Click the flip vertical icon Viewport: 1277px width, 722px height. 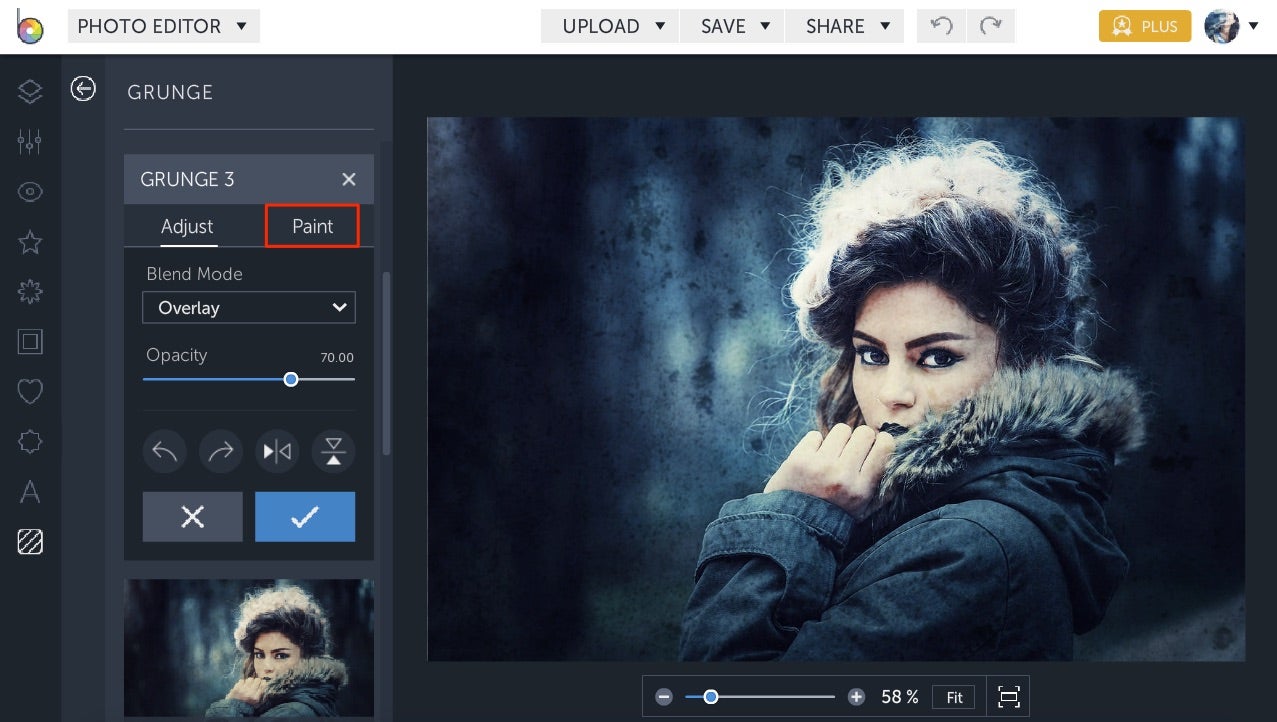click(x=333, y=451)
